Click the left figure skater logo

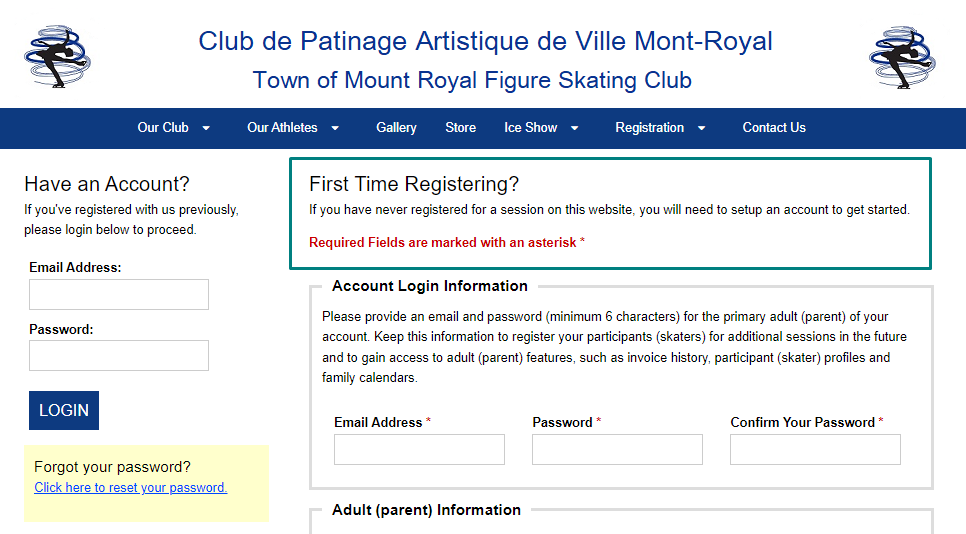pos(57,57)
